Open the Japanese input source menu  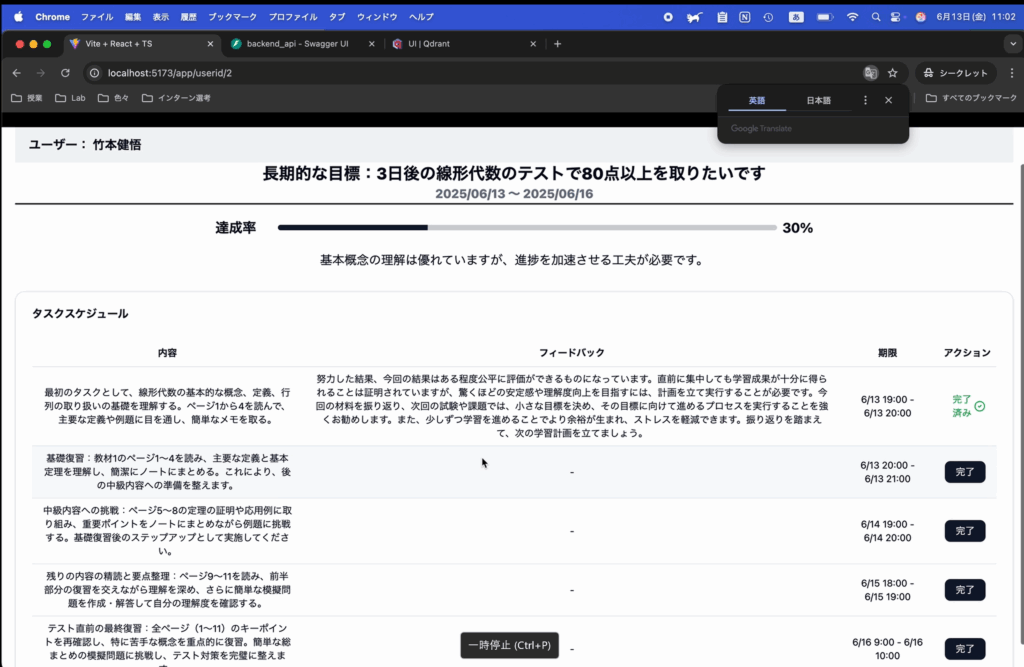[x=795, y=17]
